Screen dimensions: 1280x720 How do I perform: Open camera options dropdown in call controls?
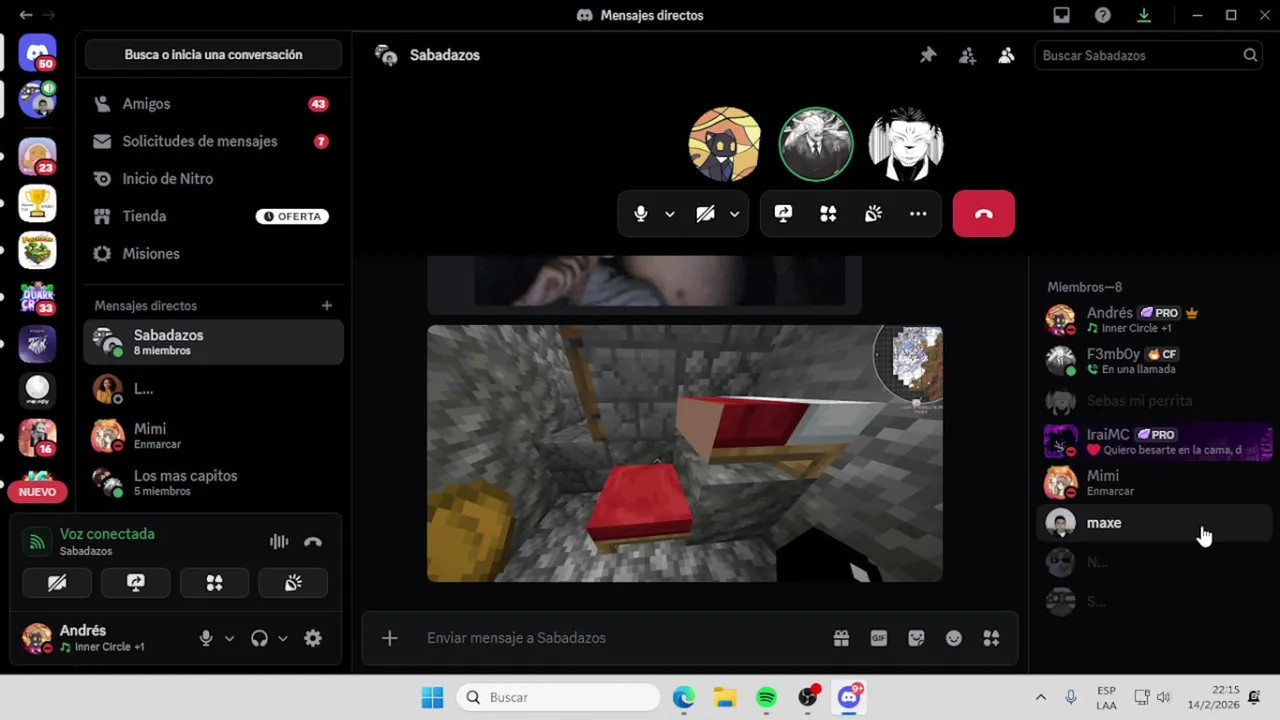tap(734, 214)
